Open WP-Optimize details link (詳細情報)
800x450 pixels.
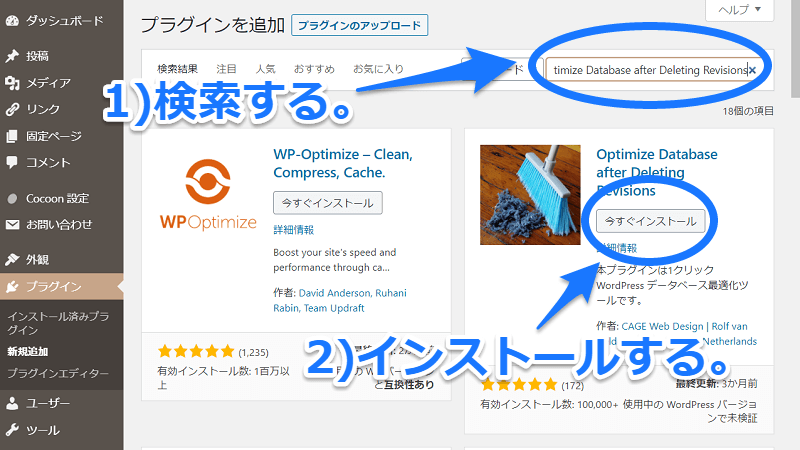point(293,230)
